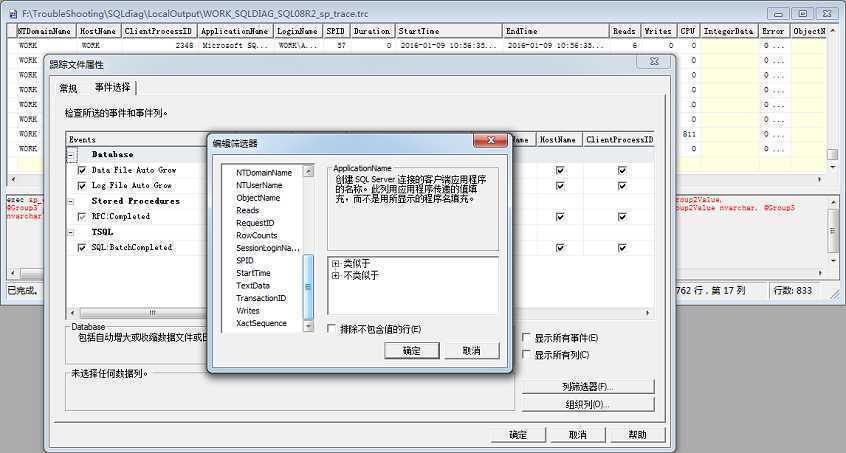
Task: Collapse the TSQL event category
Action: coord(71,232)
